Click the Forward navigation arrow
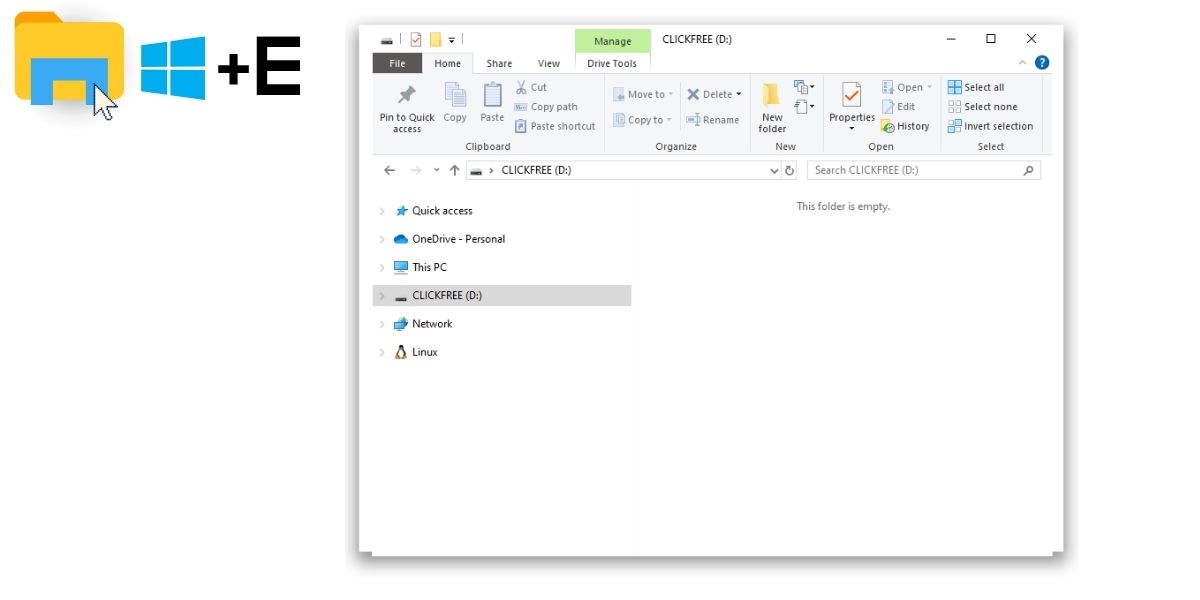 tap(416, 170)
